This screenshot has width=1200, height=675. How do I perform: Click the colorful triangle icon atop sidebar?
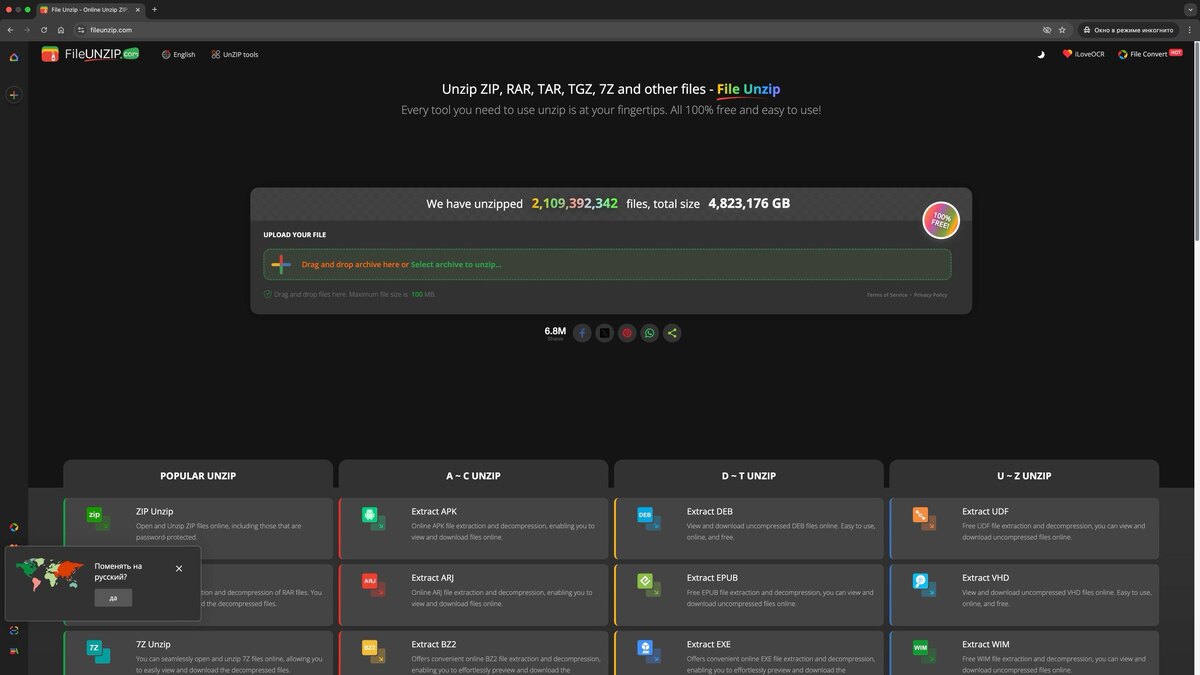pyautogui.click(x=14, y=57)
